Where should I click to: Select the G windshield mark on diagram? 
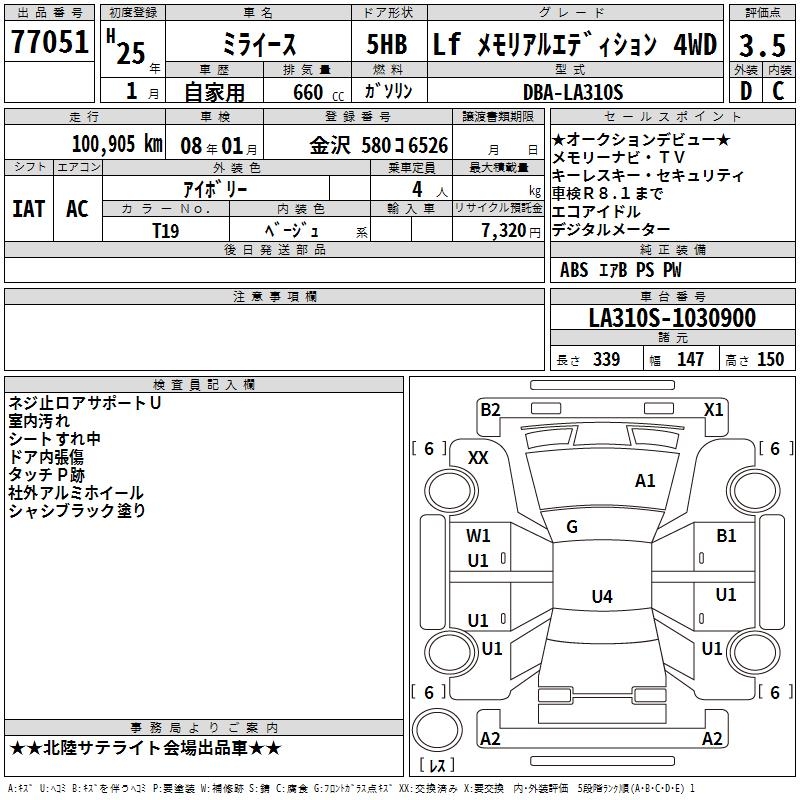(572, 526)
